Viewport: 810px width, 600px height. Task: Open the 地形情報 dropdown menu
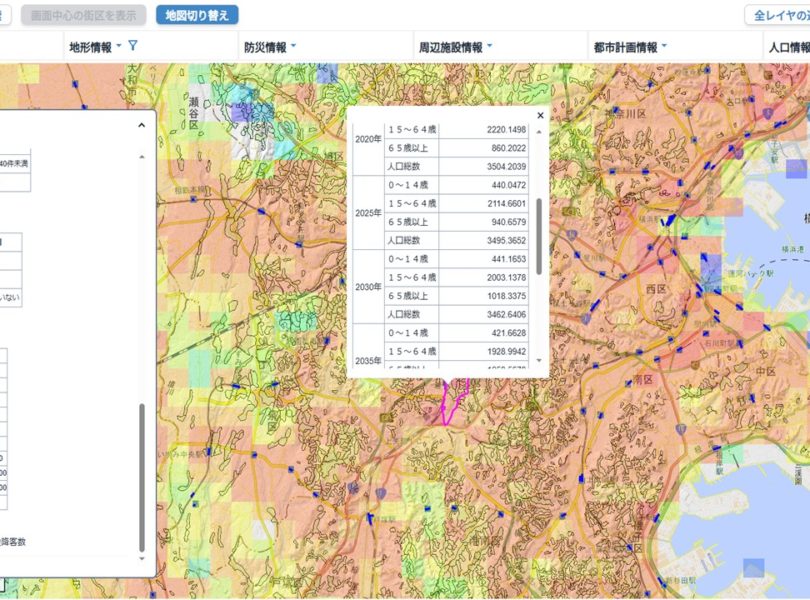tap(95, 46)
